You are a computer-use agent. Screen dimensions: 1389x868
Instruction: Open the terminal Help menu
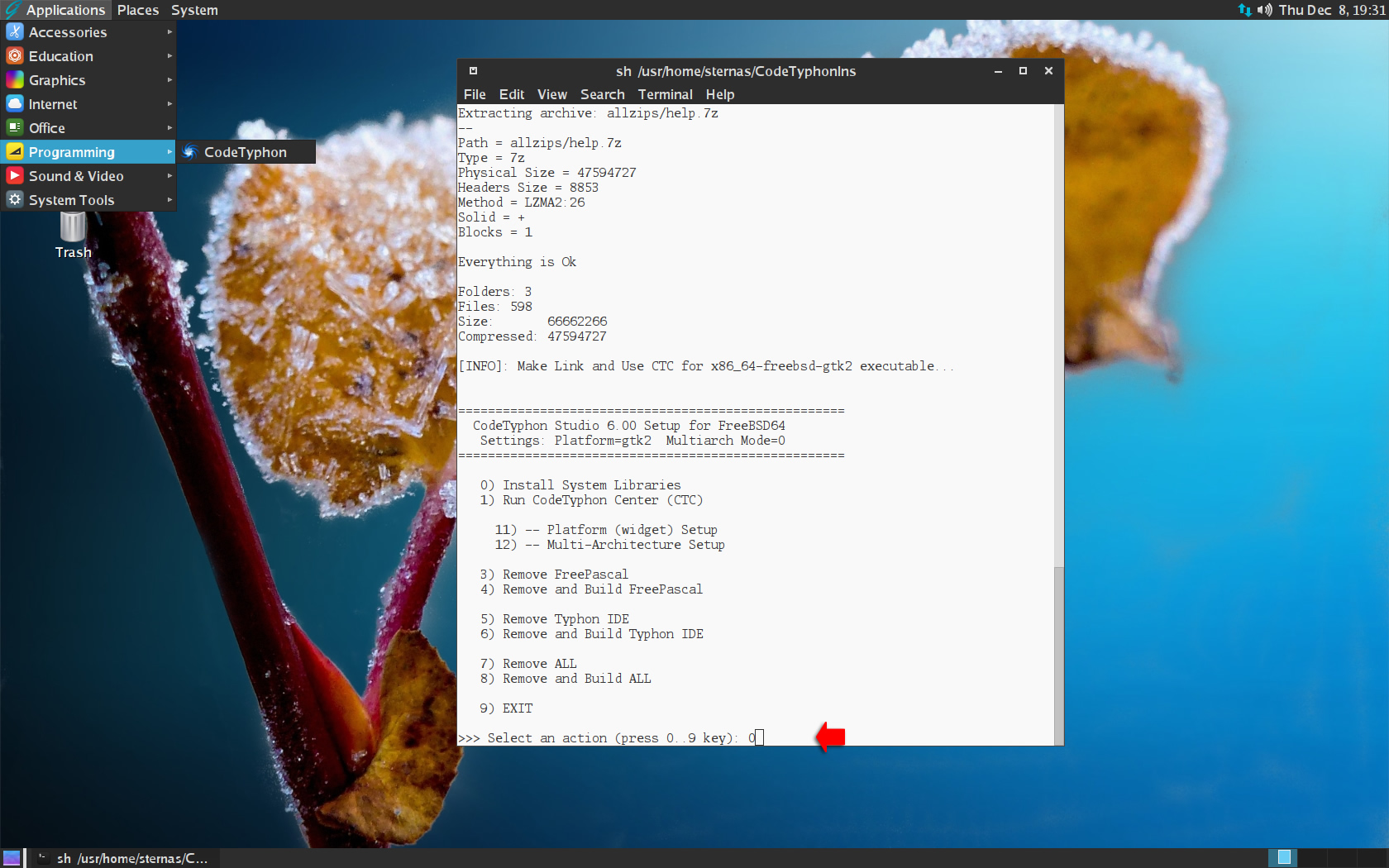[720, 94]
